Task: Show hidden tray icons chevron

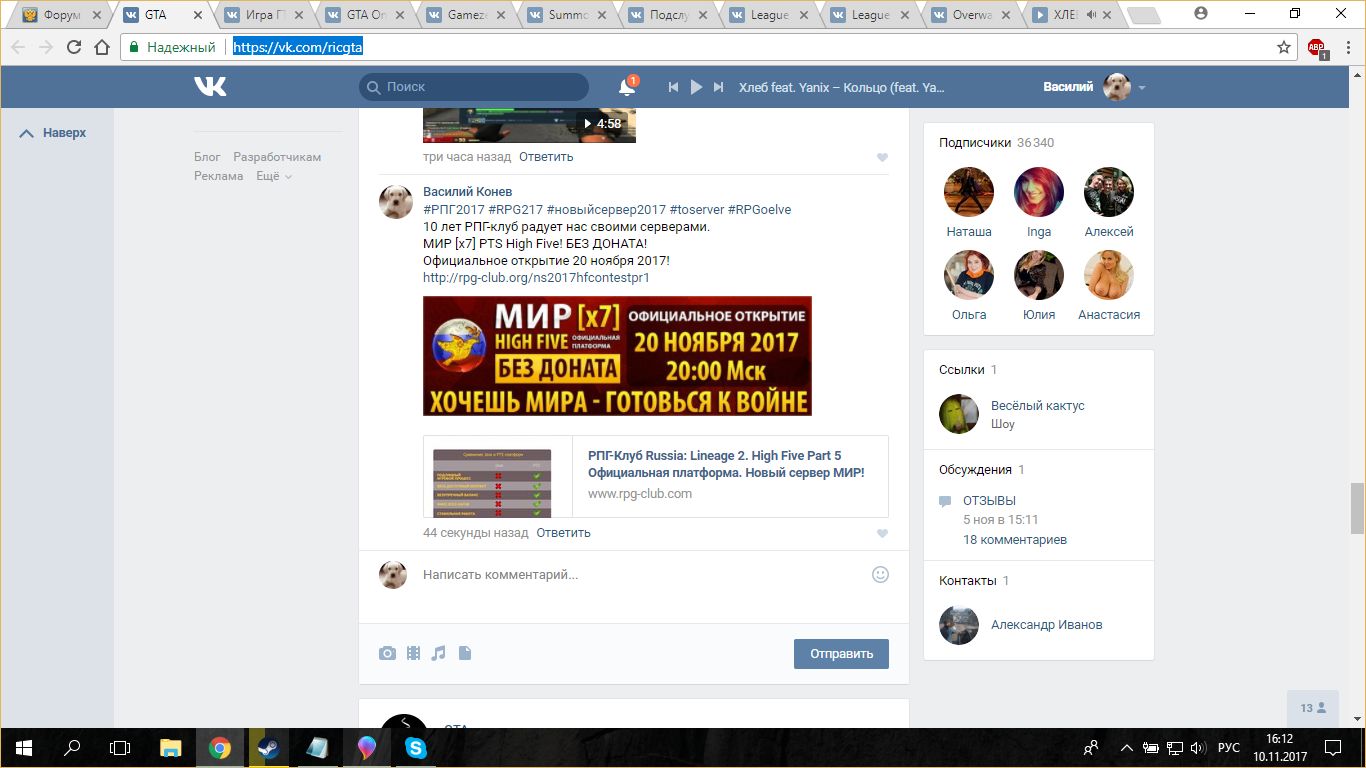Action: pos(1127,748)
